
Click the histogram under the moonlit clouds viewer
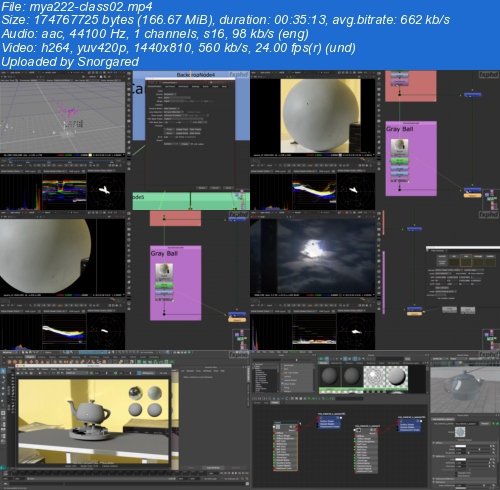pos(271,331)
